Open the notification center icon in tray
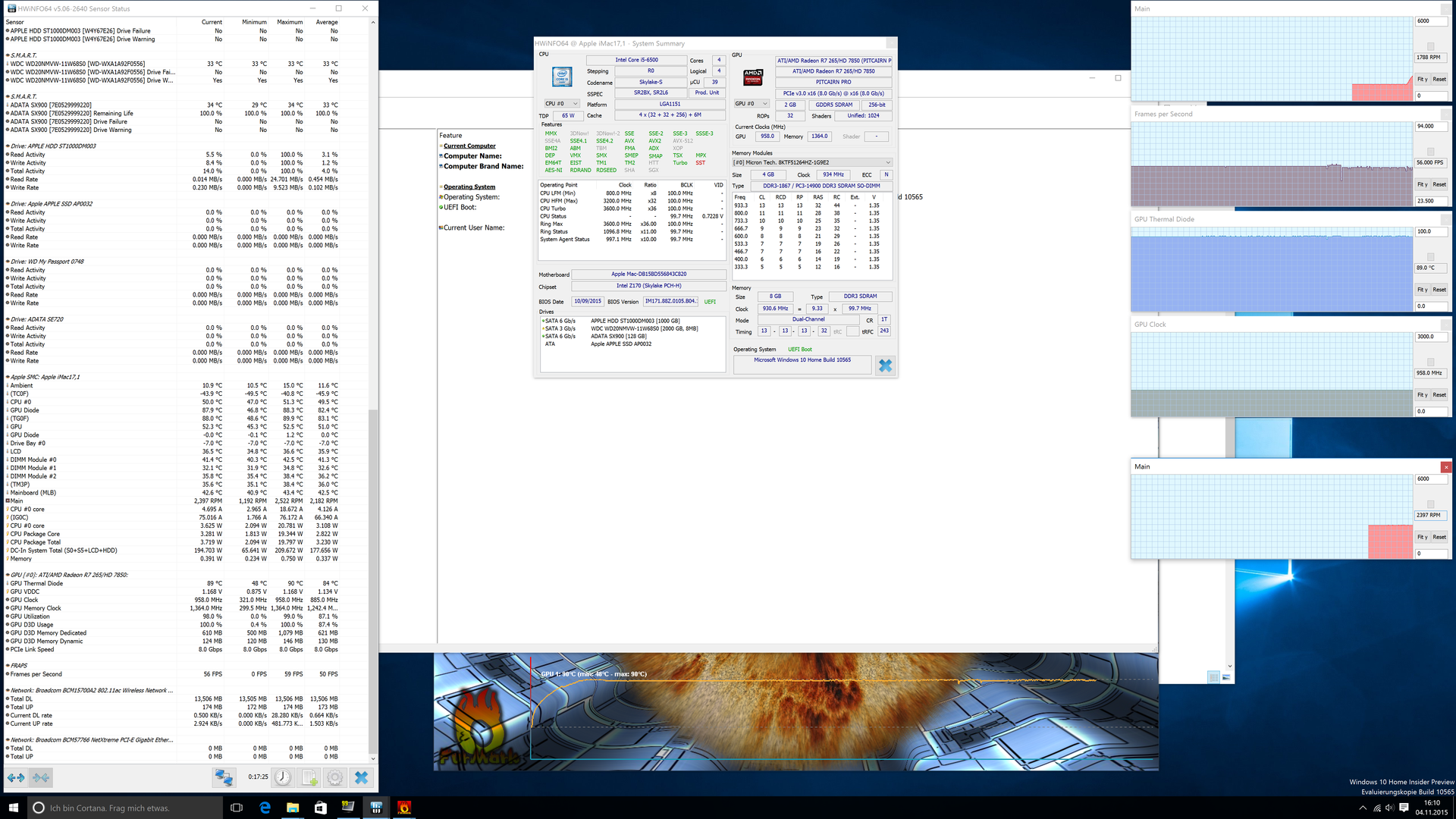The image size is (1456, 819). [1404, 808]
